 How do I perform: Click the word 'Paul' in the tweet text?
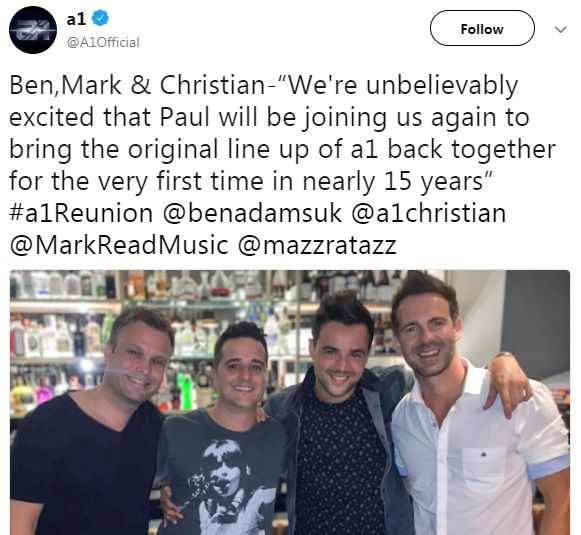(x=185, y=117)
